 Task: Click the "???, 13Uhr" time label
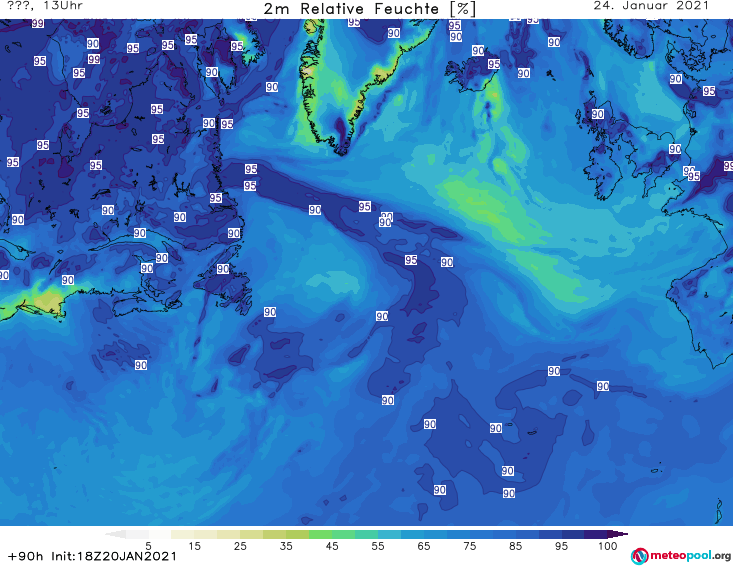tap(45, 6)
